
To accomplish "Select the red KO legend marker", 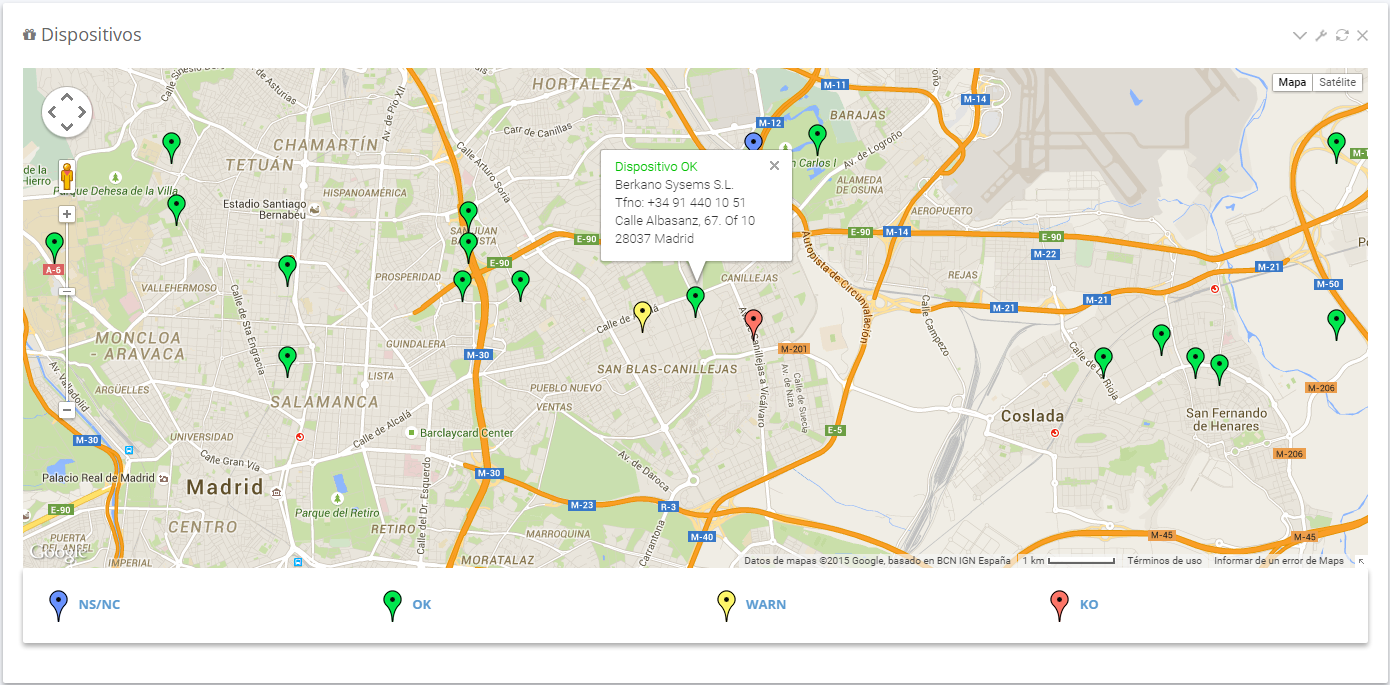I will coord(1059,601).
